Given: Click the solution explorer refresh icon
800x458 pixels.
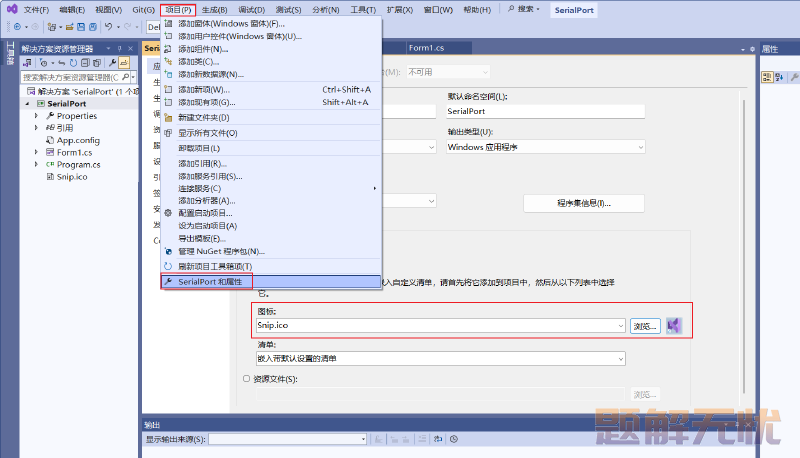Looking at the screenshot, I should pos(73,63).
